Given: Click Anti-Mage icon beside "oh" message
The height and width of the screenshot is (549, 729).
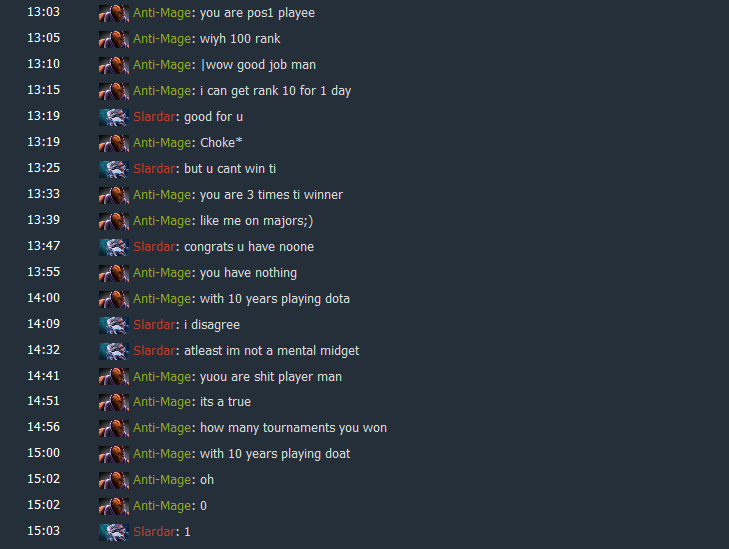Looking at the screenshot, I should point(114,480).
